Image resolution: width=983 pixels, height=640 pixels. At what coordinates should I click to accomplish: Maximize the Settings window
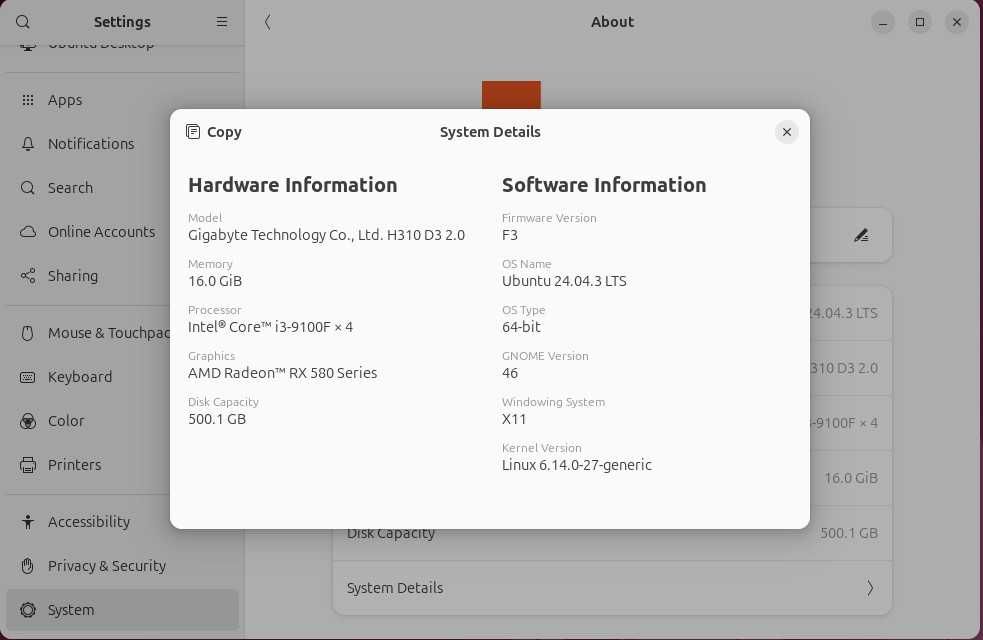pyautogui.click(x=920, y=23)
